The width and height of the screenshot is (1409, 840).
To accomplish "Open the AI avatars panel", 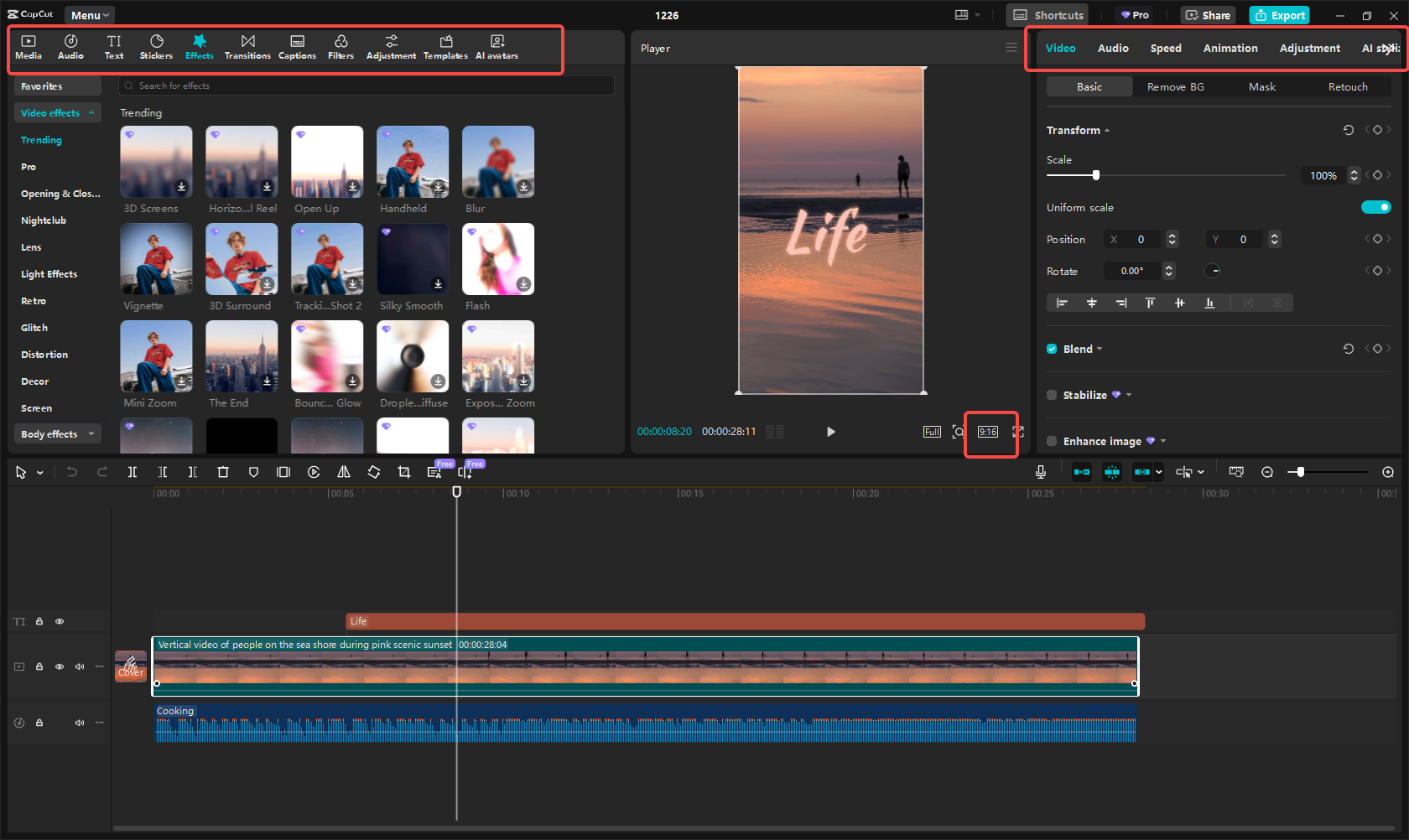I will coord(497,46).
